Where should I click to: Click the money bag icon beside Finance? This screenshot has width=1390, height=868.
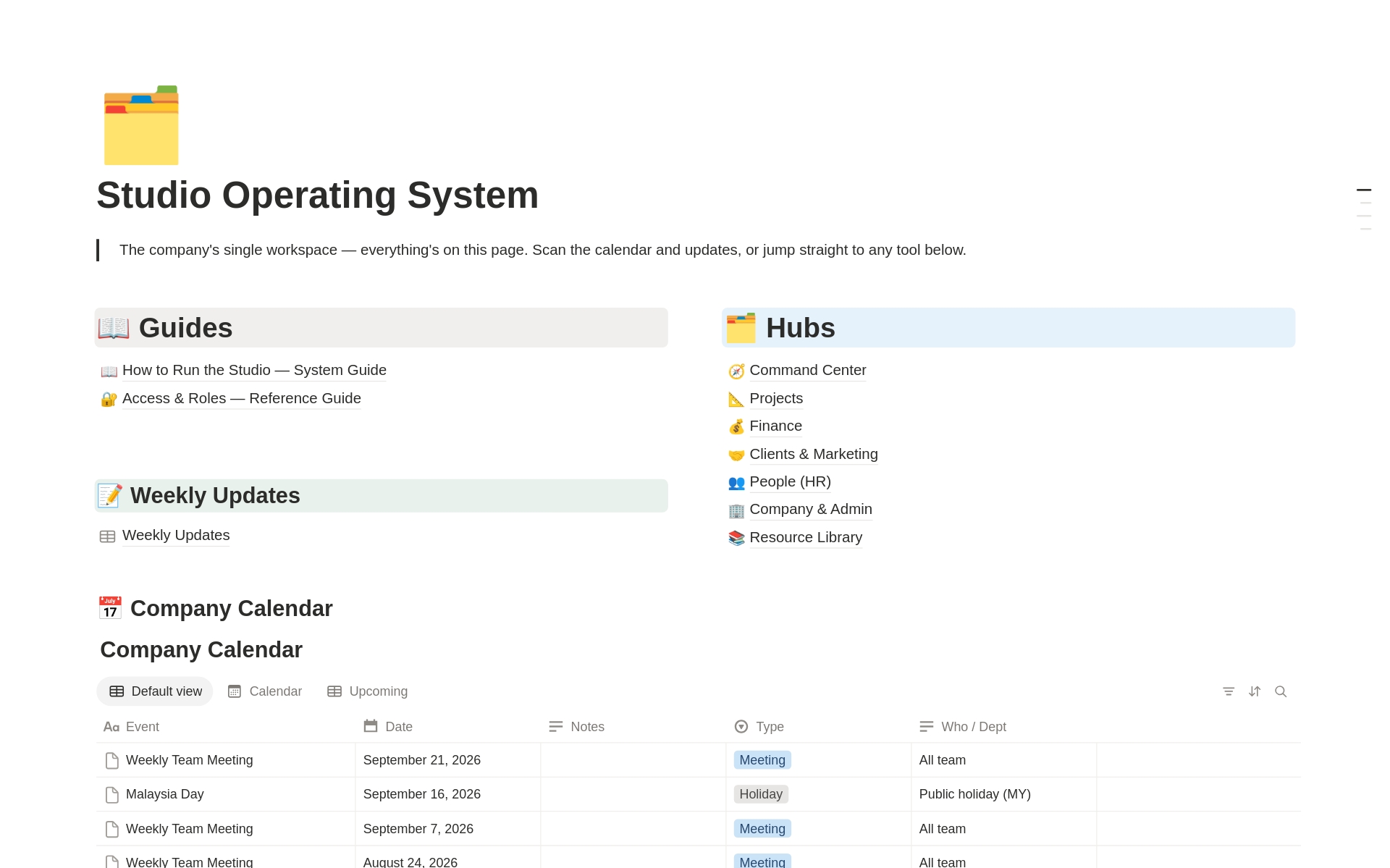tap(736, 426)
